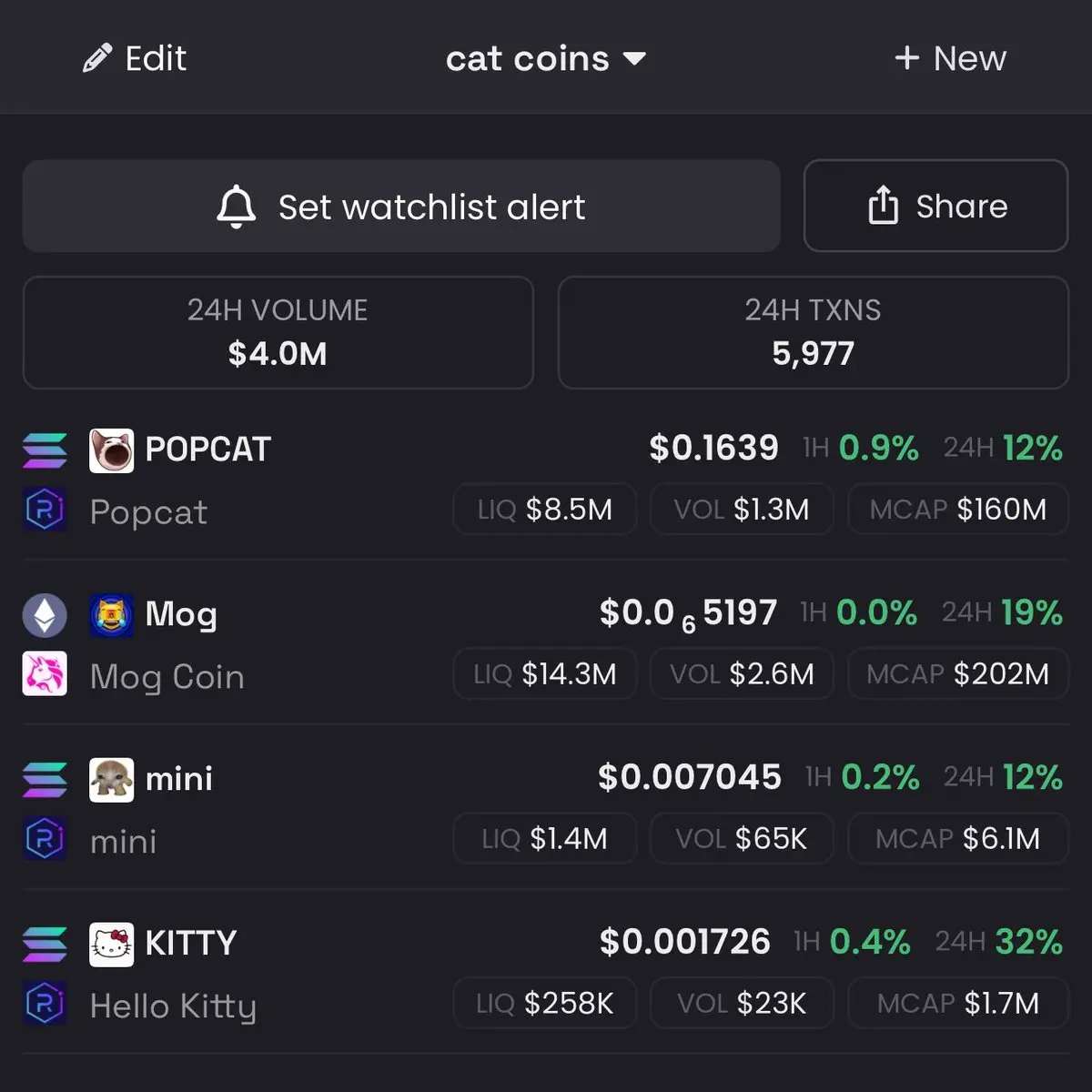Select the 24H TXNS stat card

[x=813, y=333]
